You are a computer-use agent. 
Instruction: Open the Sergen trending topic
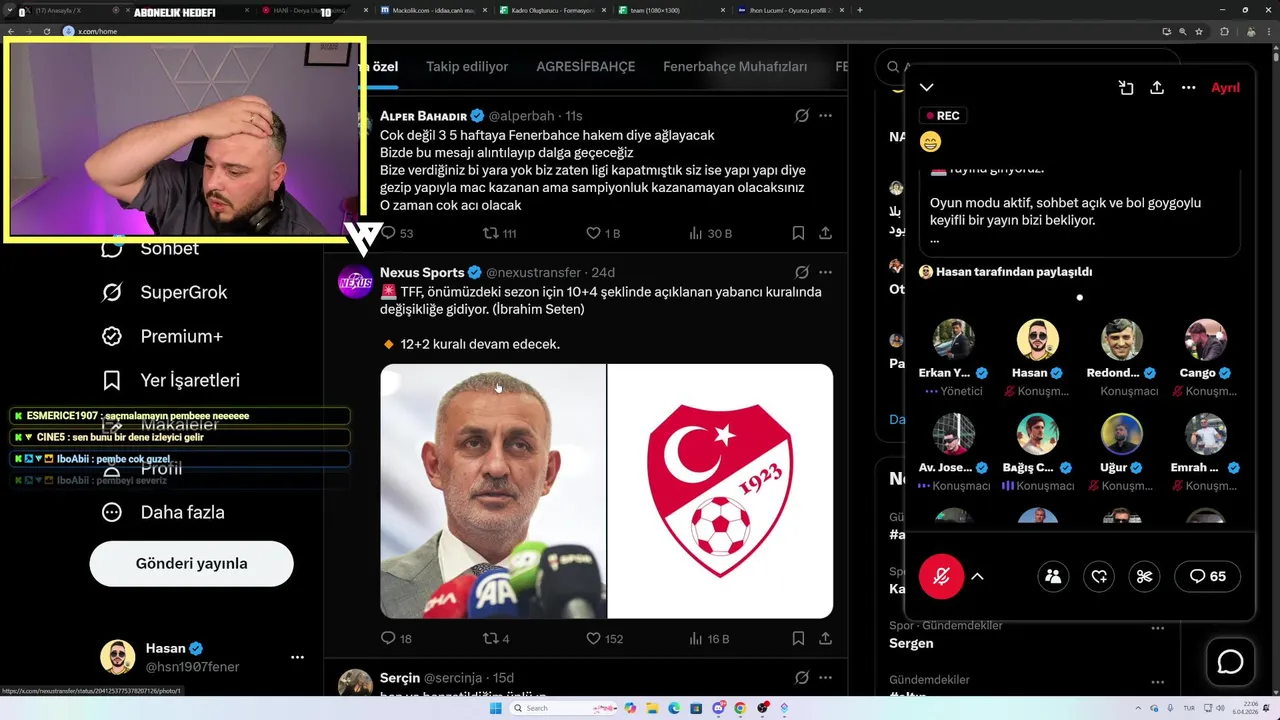coord(911,643)
